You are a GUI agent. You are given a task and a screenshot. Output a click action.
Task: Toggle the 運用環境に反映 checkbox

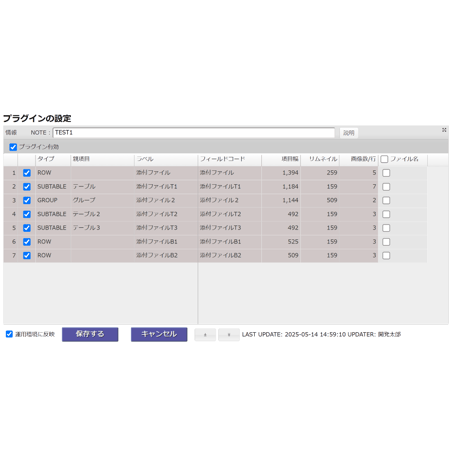[9, 334]
